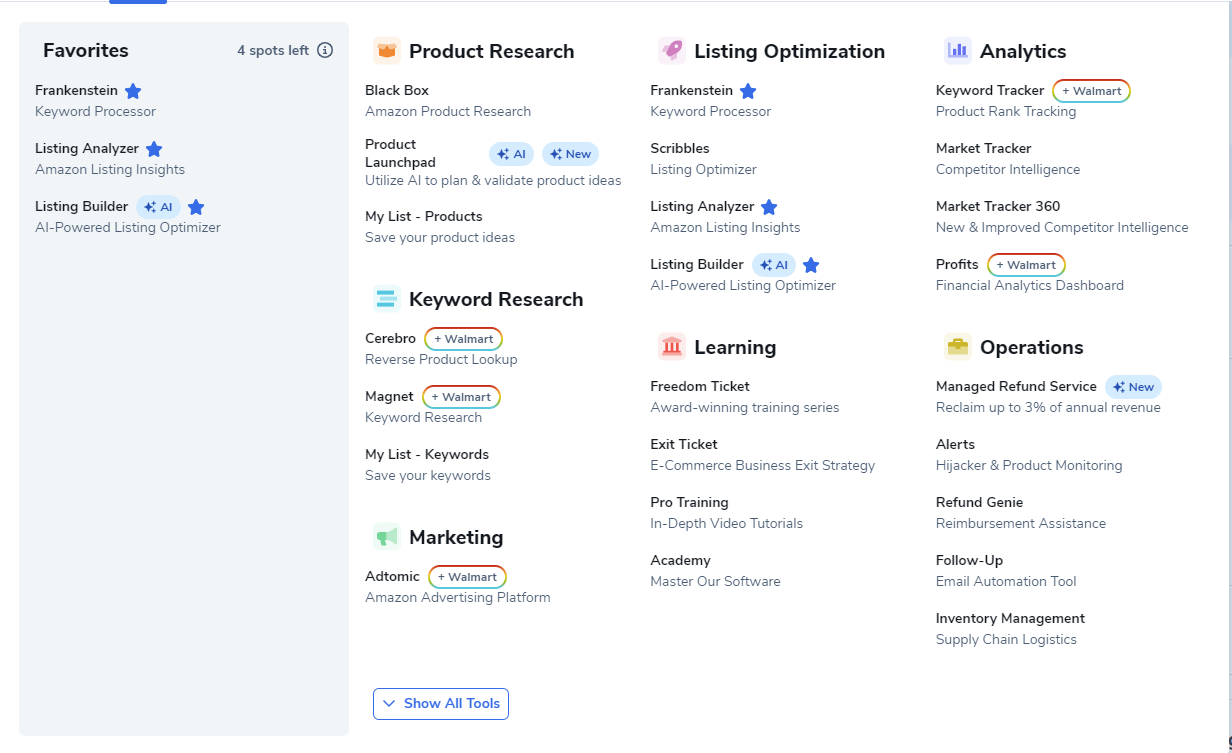1232x753 pixels.
Task: Toggle Listing Analyzer star under Listing Optimization
Action: (x=769, y=207)
